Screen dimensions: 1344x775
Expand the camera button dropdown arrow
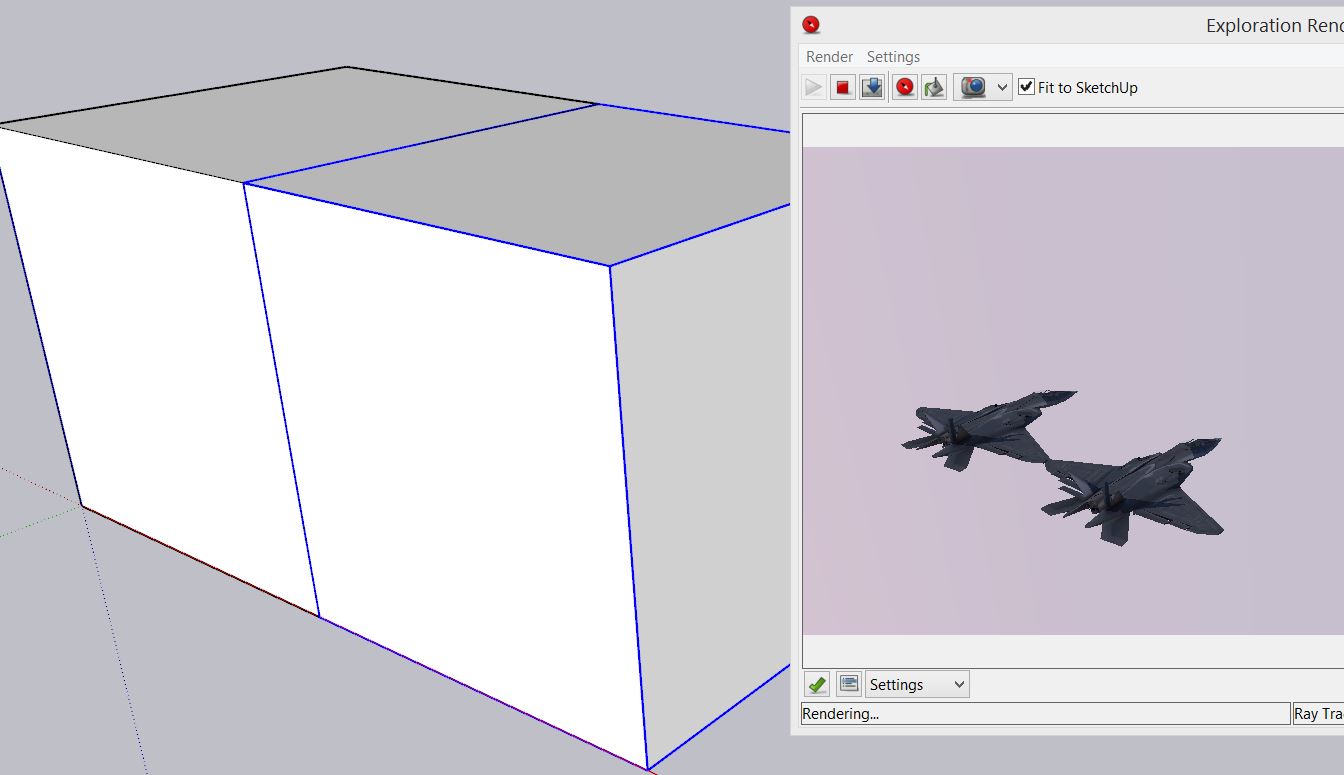coord(1003,87)
